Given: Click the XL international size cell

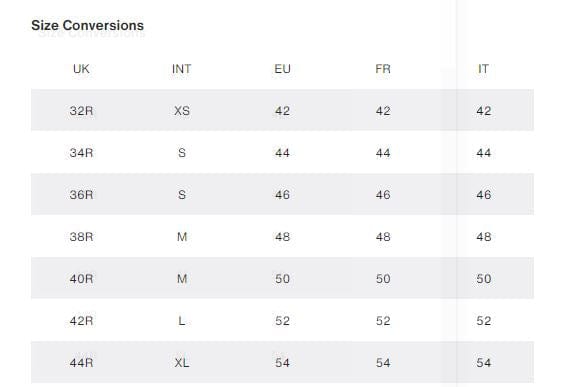Looking at the screenshot, I should click(x=182, y=363).
